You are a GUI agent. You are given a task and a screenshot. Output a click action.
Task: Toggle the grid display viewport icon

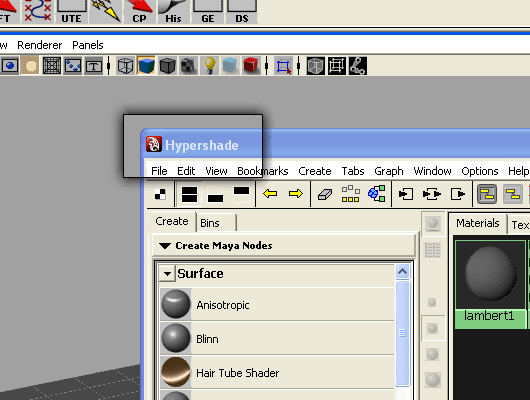[x=52, y=66]
